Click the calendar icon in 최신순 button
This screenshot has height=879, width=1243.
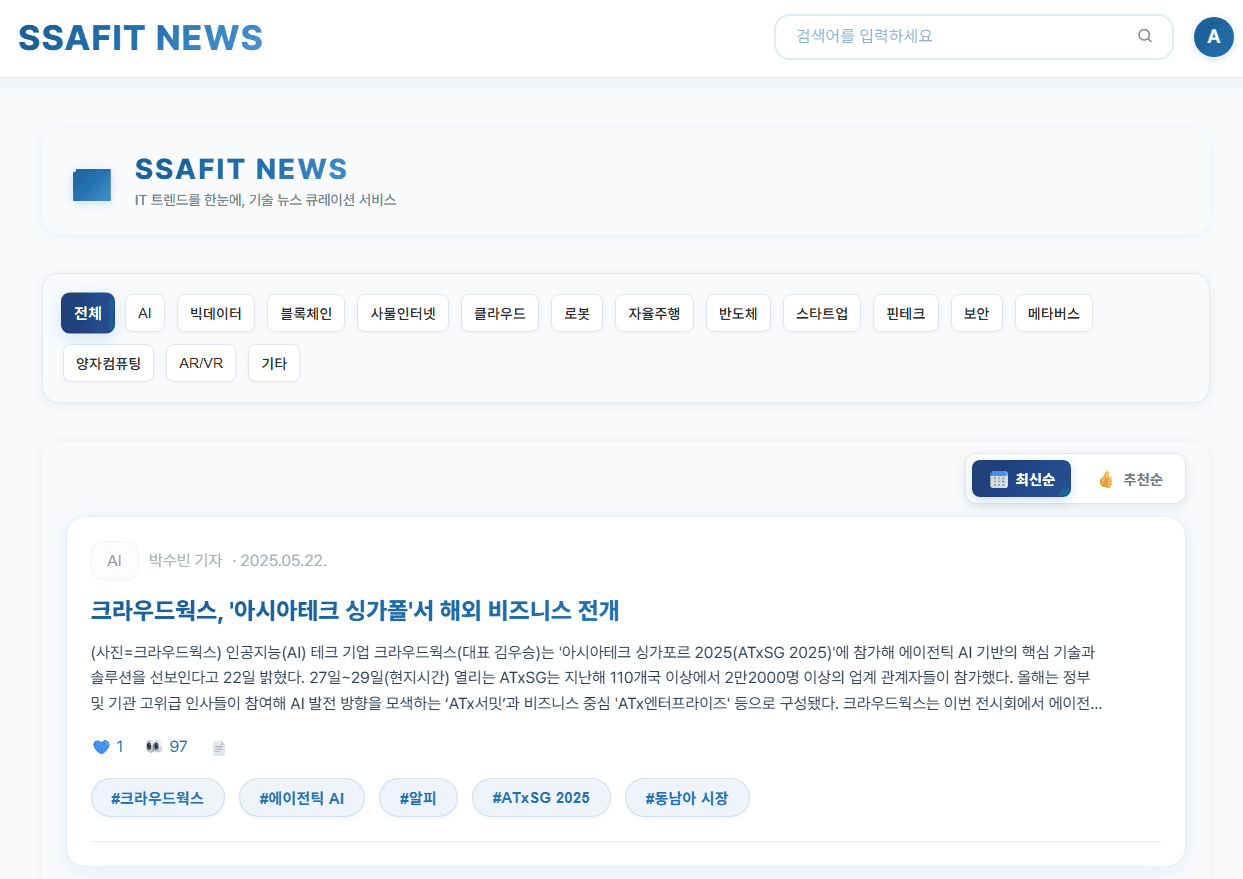click(x=999, y=478)
